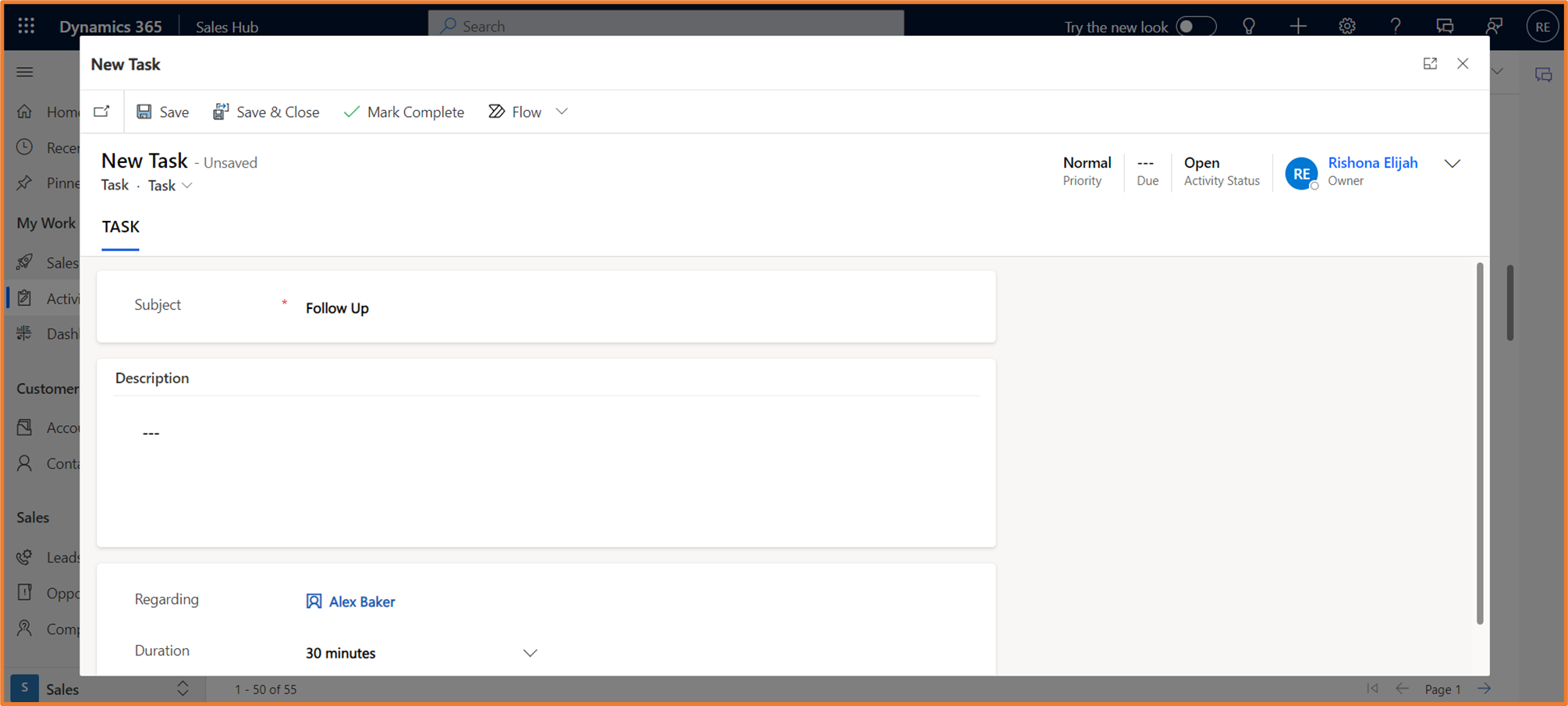Click the hamburger site map icon
Screen dimensions: 1568x706
(x=25, y=72)
